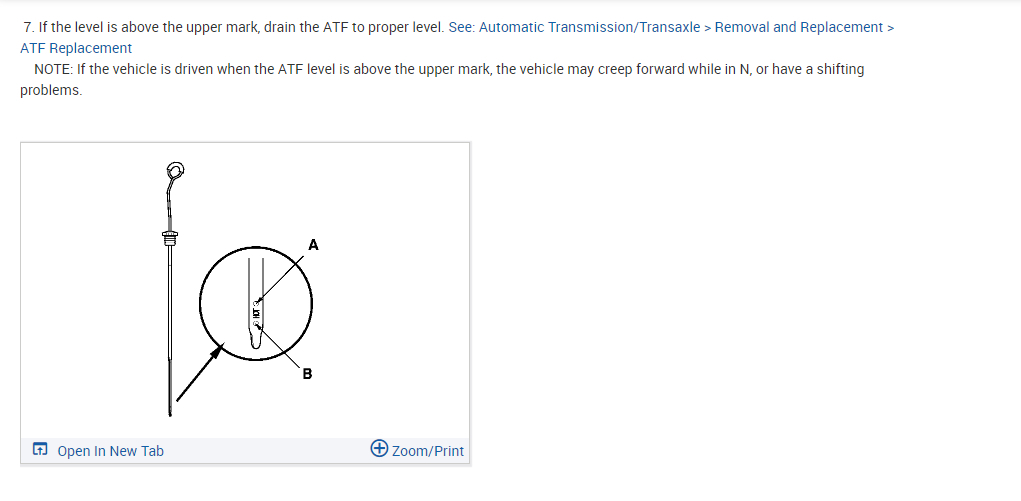Click label A in the dipstick diagram
Viewport: 1021px width, 501px height.
pos(313,244)
